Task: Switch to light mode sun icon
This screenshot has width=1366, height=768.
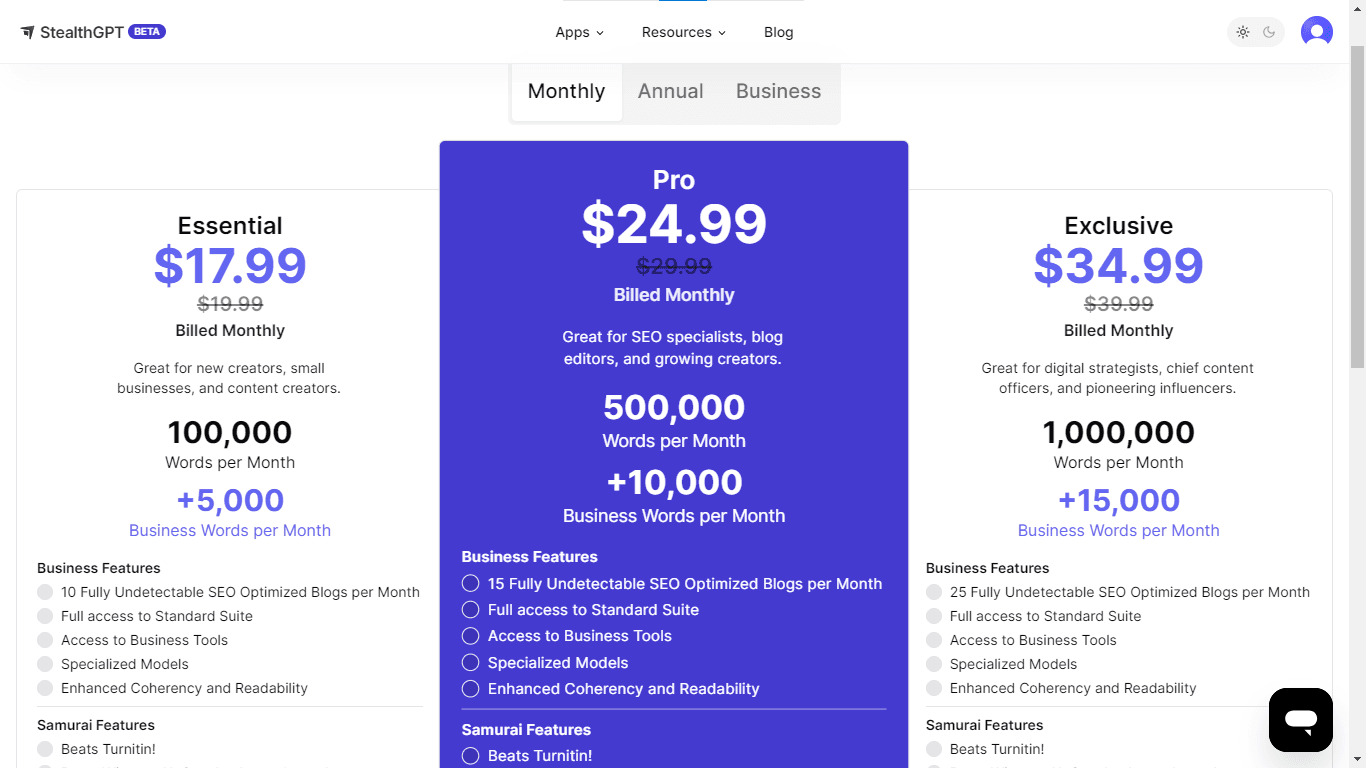Action: point(1243,32)
